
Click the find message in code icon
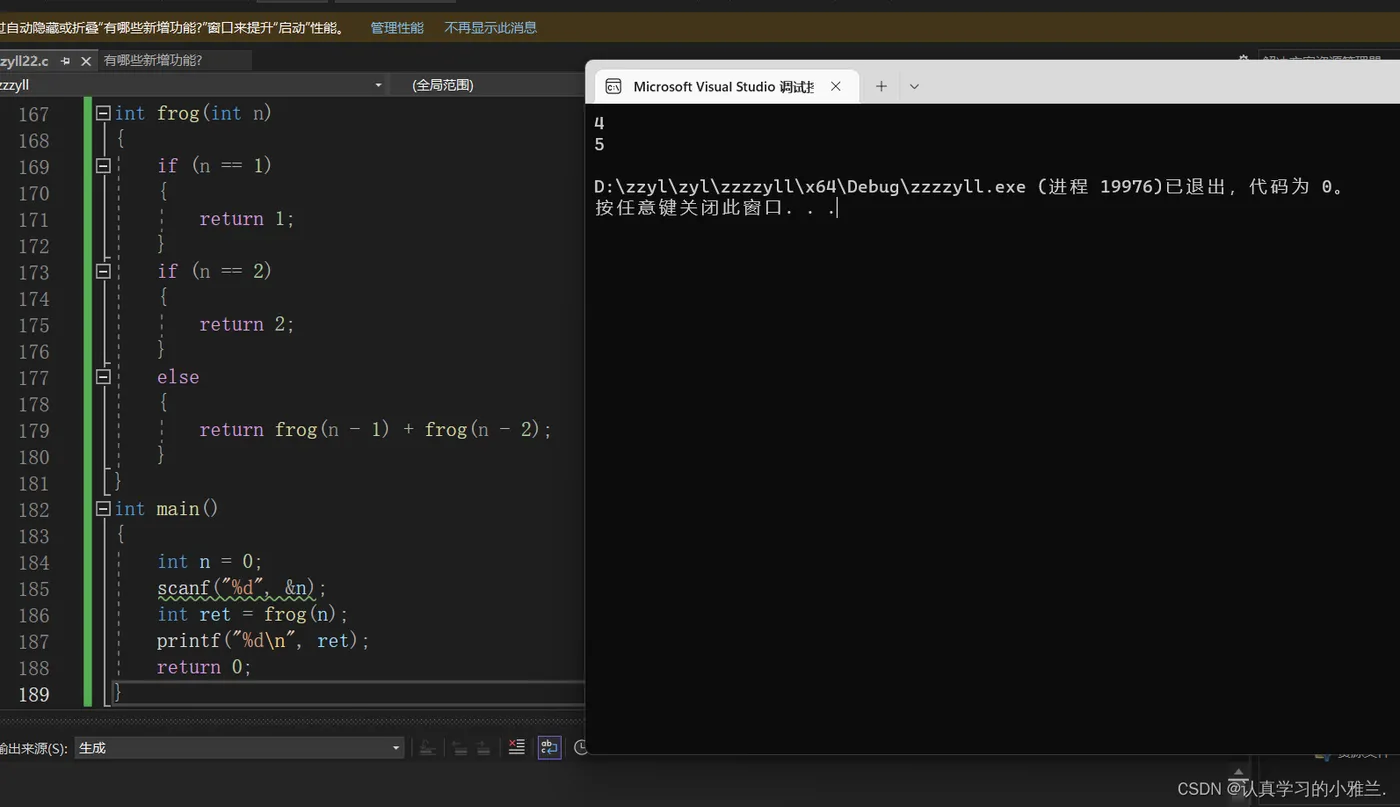[427, 748]
